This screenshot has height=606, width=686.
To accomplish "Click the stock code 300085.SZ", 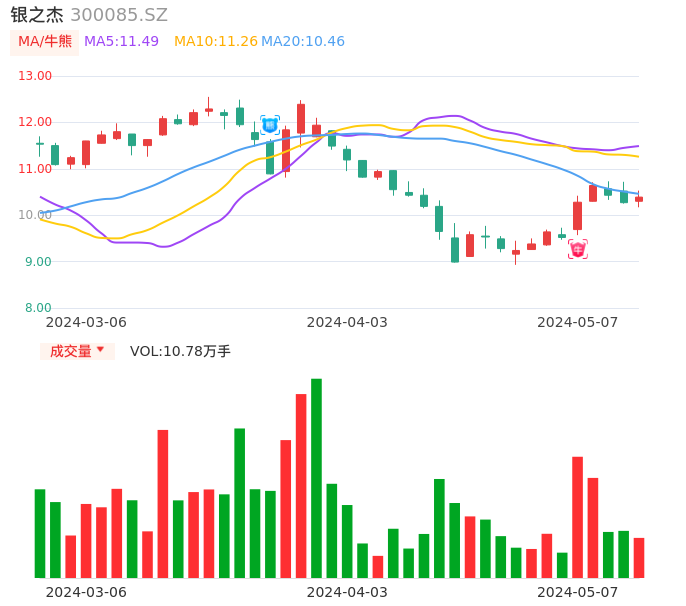I will 119,15.
